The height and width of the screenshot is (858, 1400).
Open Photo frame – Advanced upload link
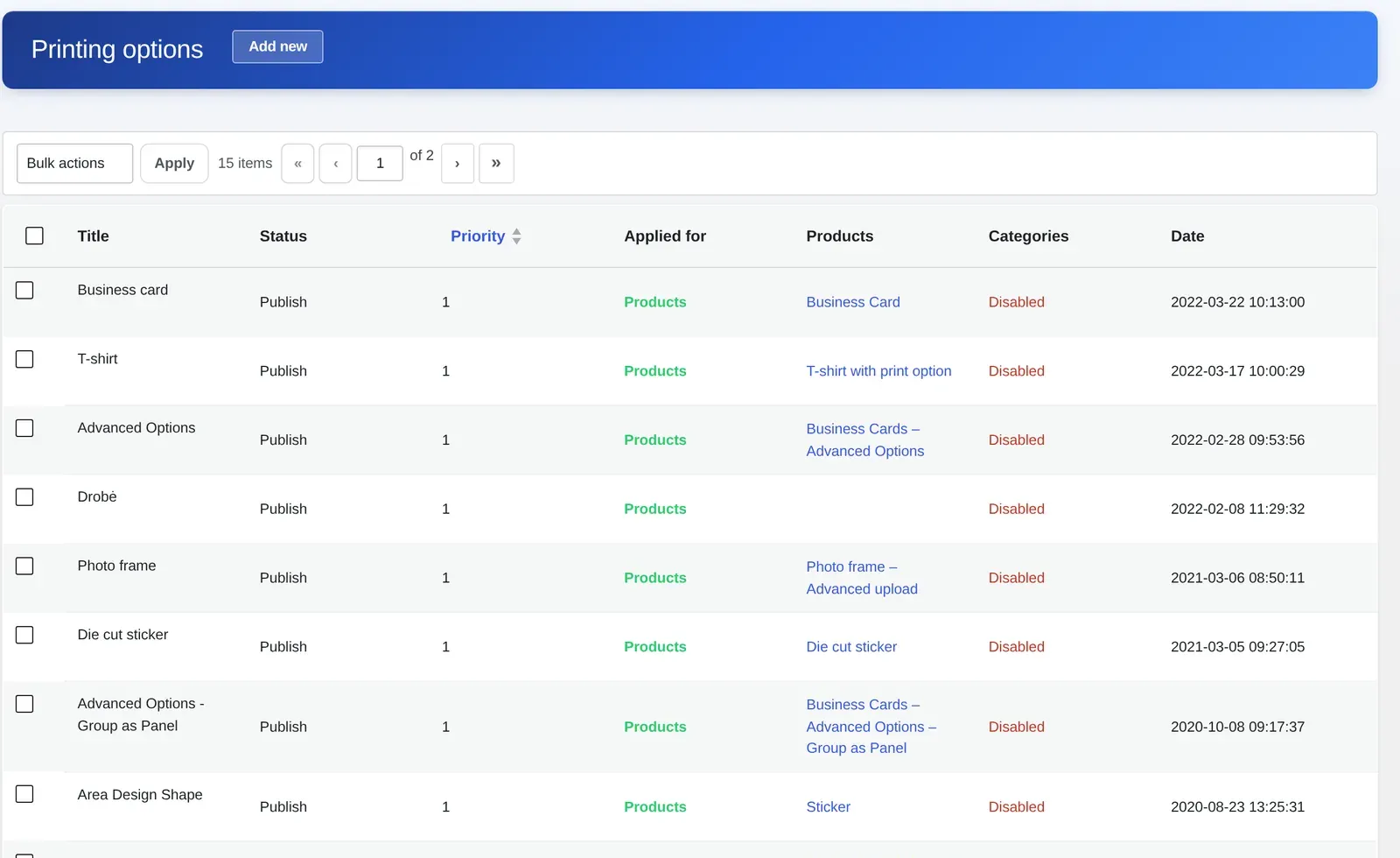pyautogui.click(x=862, y=578)
